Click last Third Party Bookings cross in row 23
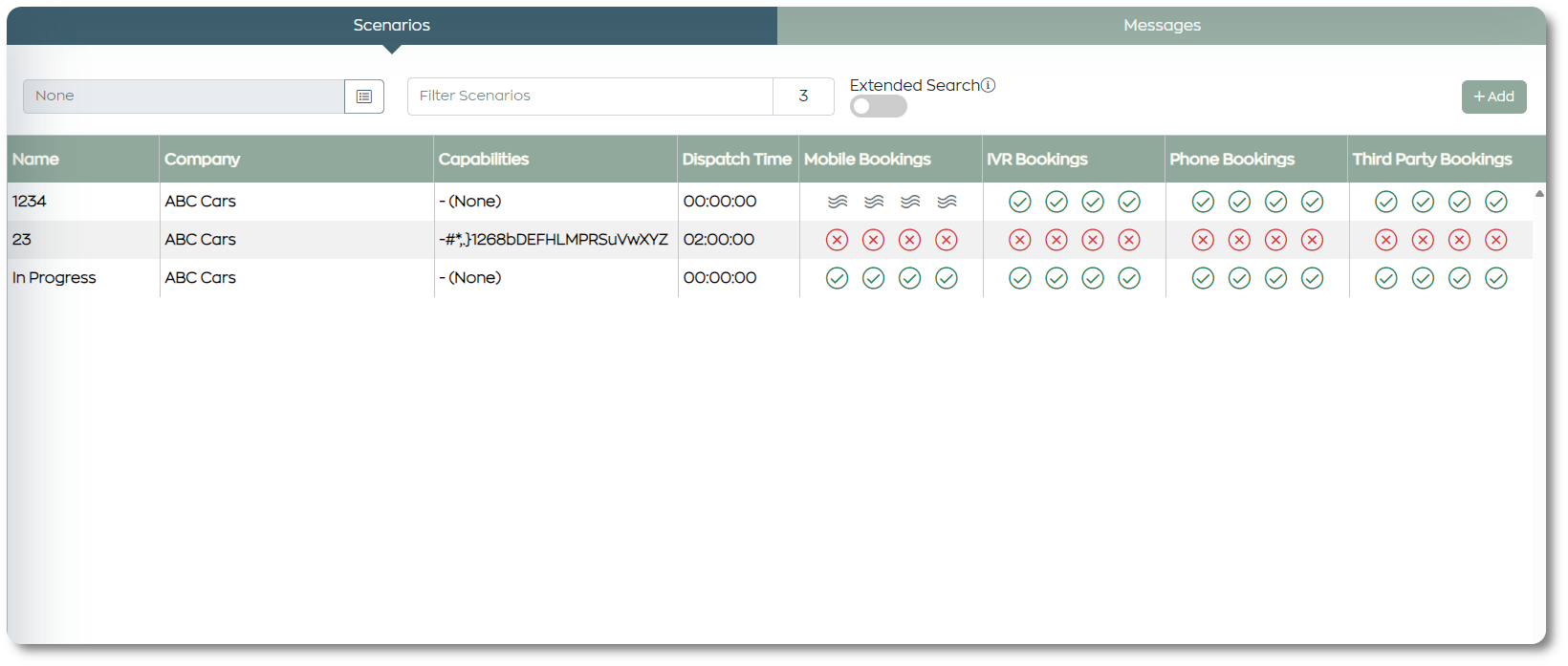 tap(1496, 240)
